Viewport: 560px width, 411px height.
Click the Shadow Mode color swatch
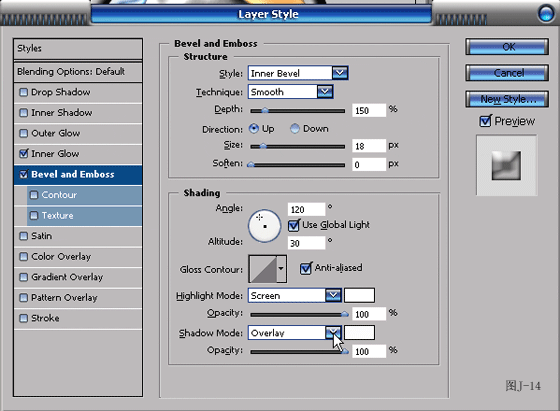[359, 333]
